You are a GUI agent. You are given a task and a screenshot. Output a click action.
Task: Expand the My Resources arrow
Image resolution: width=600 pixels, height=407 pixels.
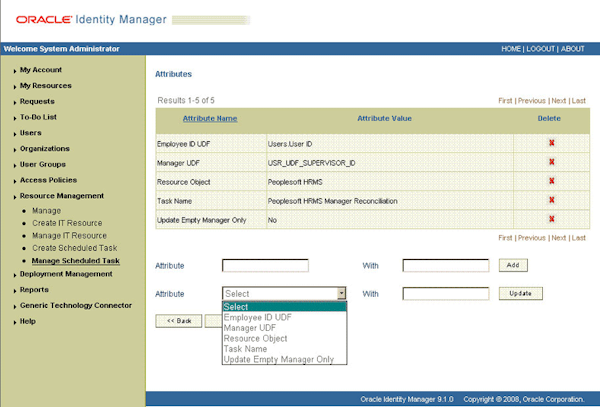pos(15,86)
